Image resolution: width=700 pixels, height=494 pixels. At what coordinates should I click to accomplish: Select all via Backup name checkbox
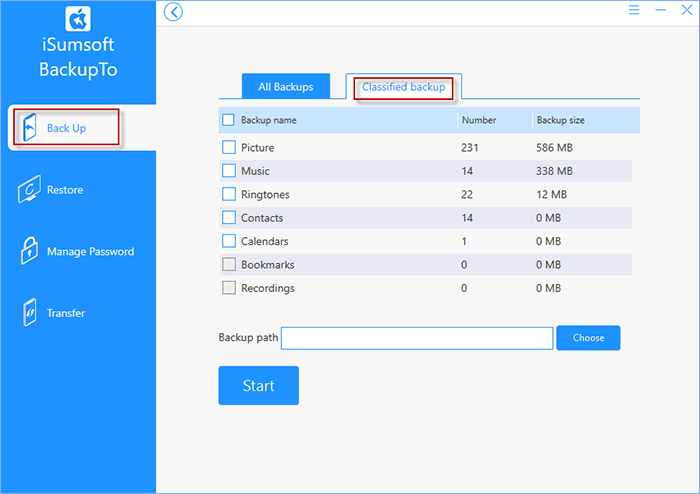[x=229, y=120]
